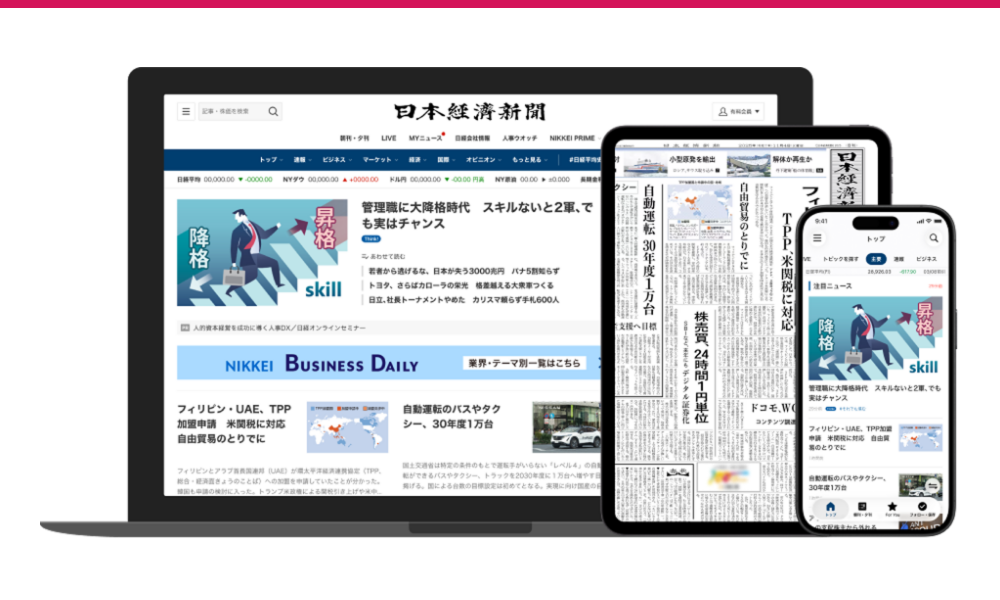
Task: Select the ビジネス tab on phone
Action: (926, 259)
